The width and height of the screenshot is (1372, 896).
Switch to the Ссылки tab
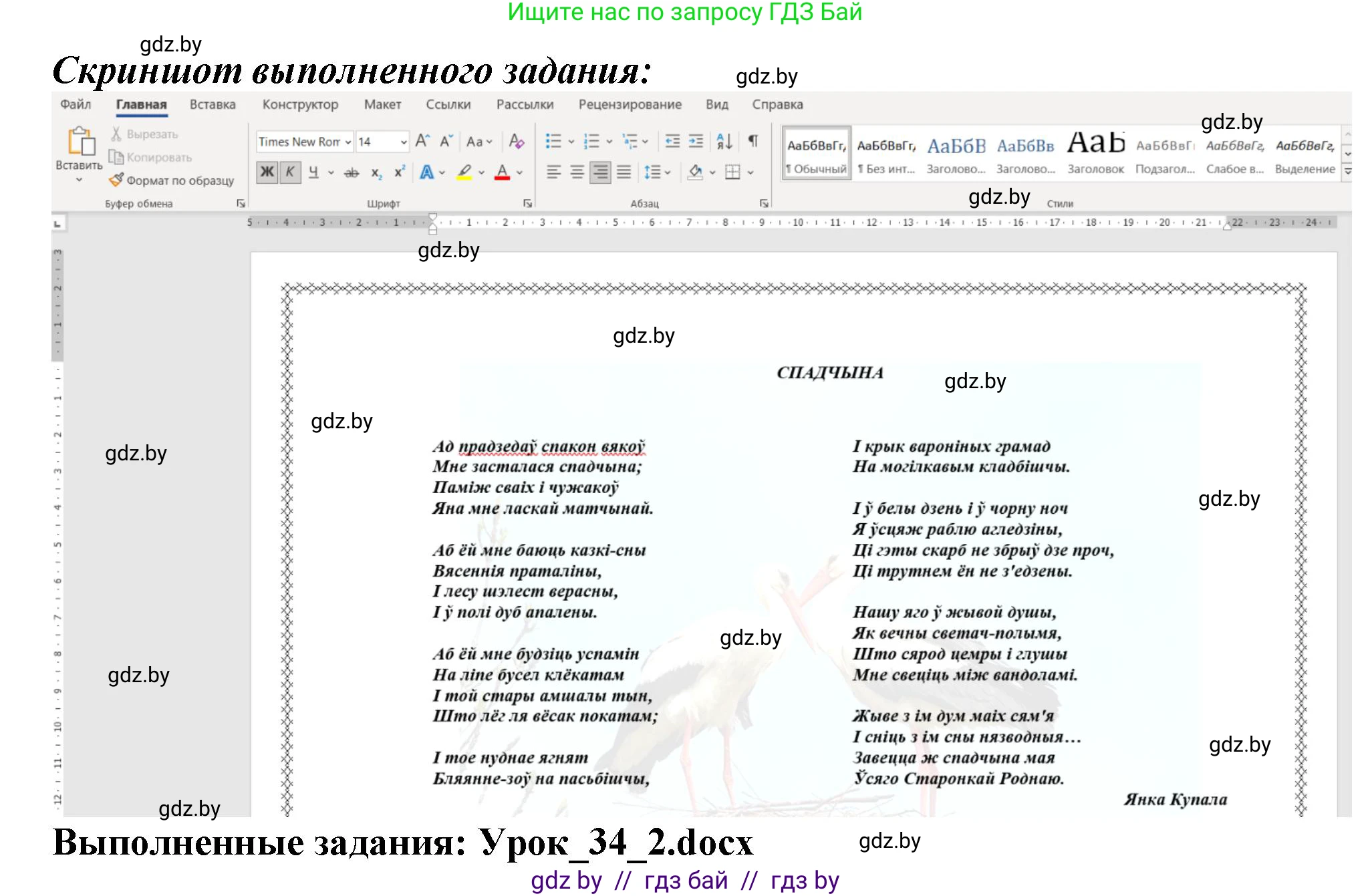[x=448, y=104]
